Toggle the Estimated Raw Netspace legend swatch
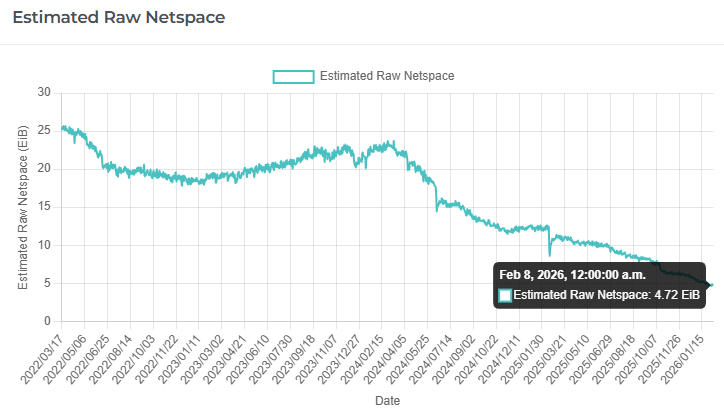The height and width of the screenshot is (414, 724). click(x=294, y=77)
